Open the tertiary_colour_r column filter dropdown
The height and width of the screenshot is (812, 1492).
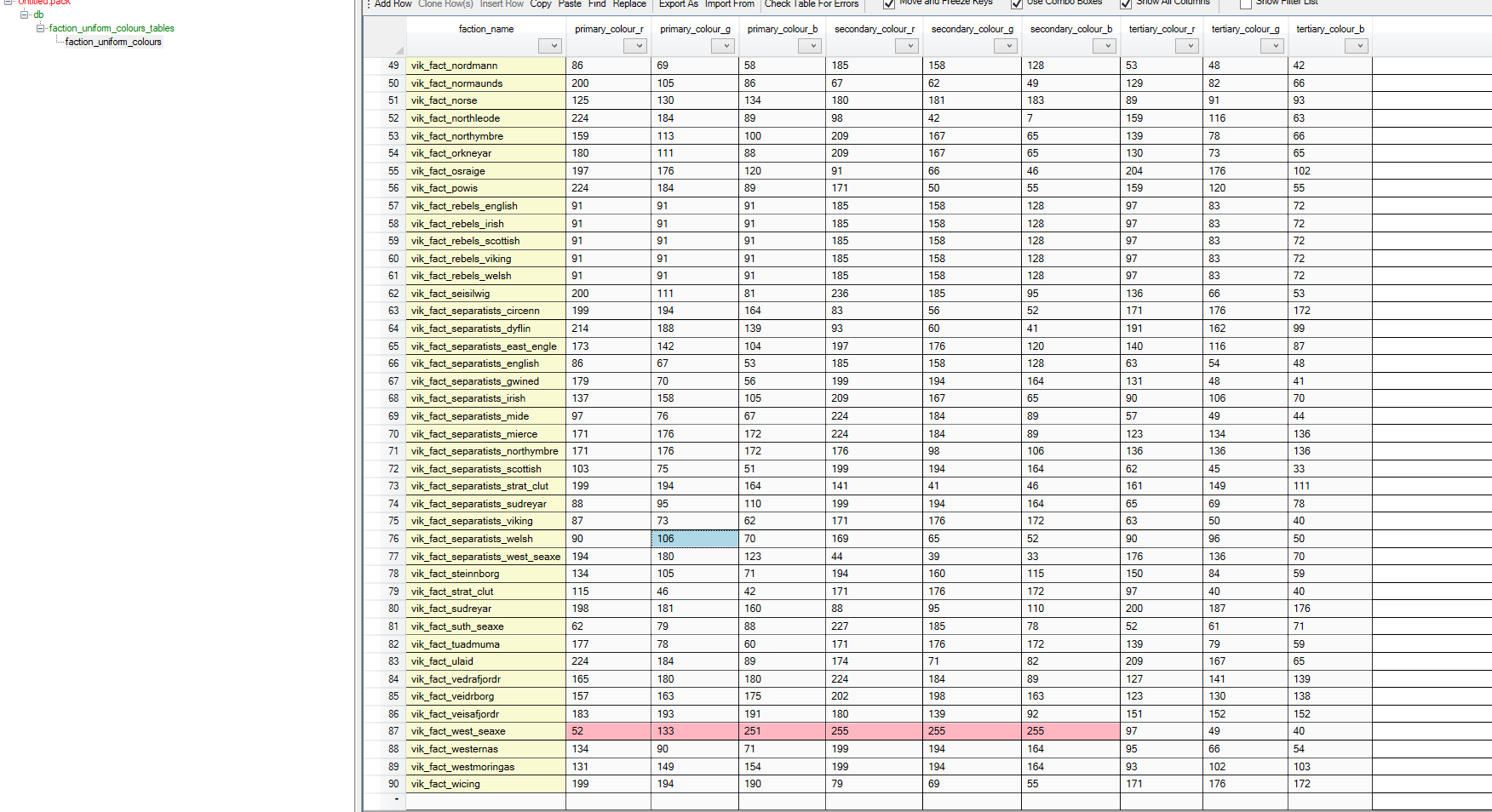[1187, 46]
